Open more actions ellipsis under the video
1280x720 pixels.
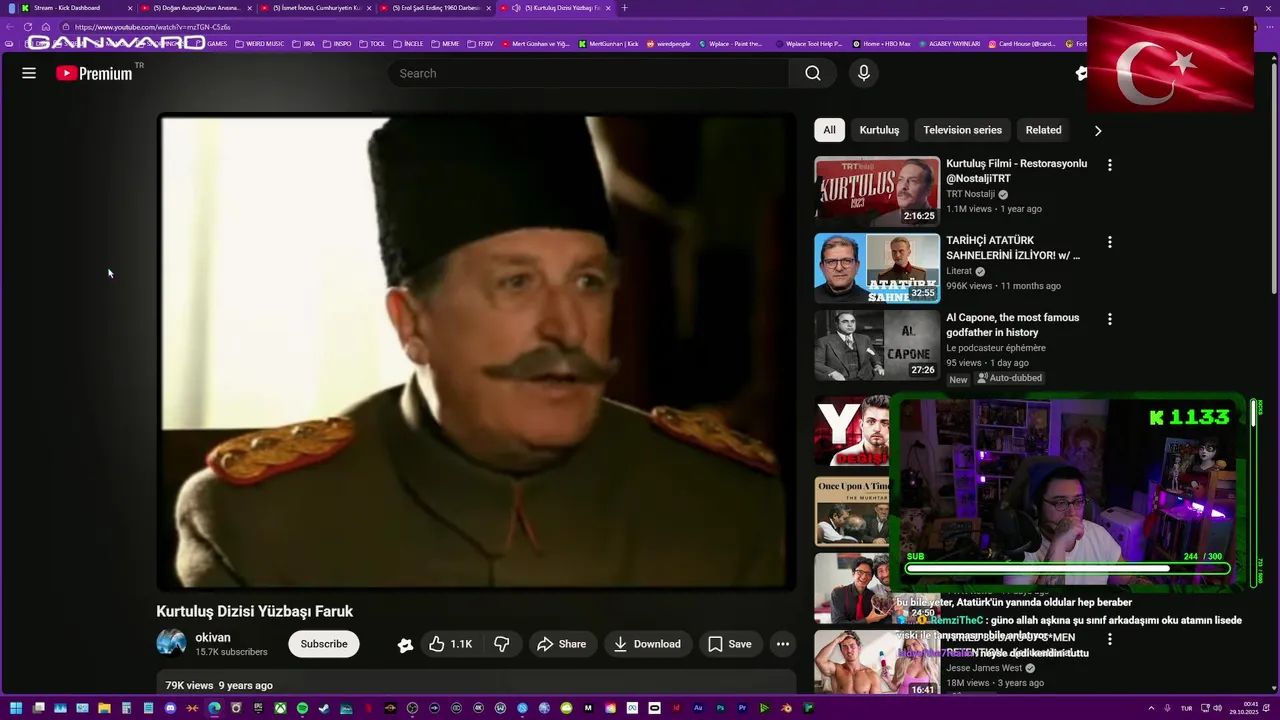point(783,644)
